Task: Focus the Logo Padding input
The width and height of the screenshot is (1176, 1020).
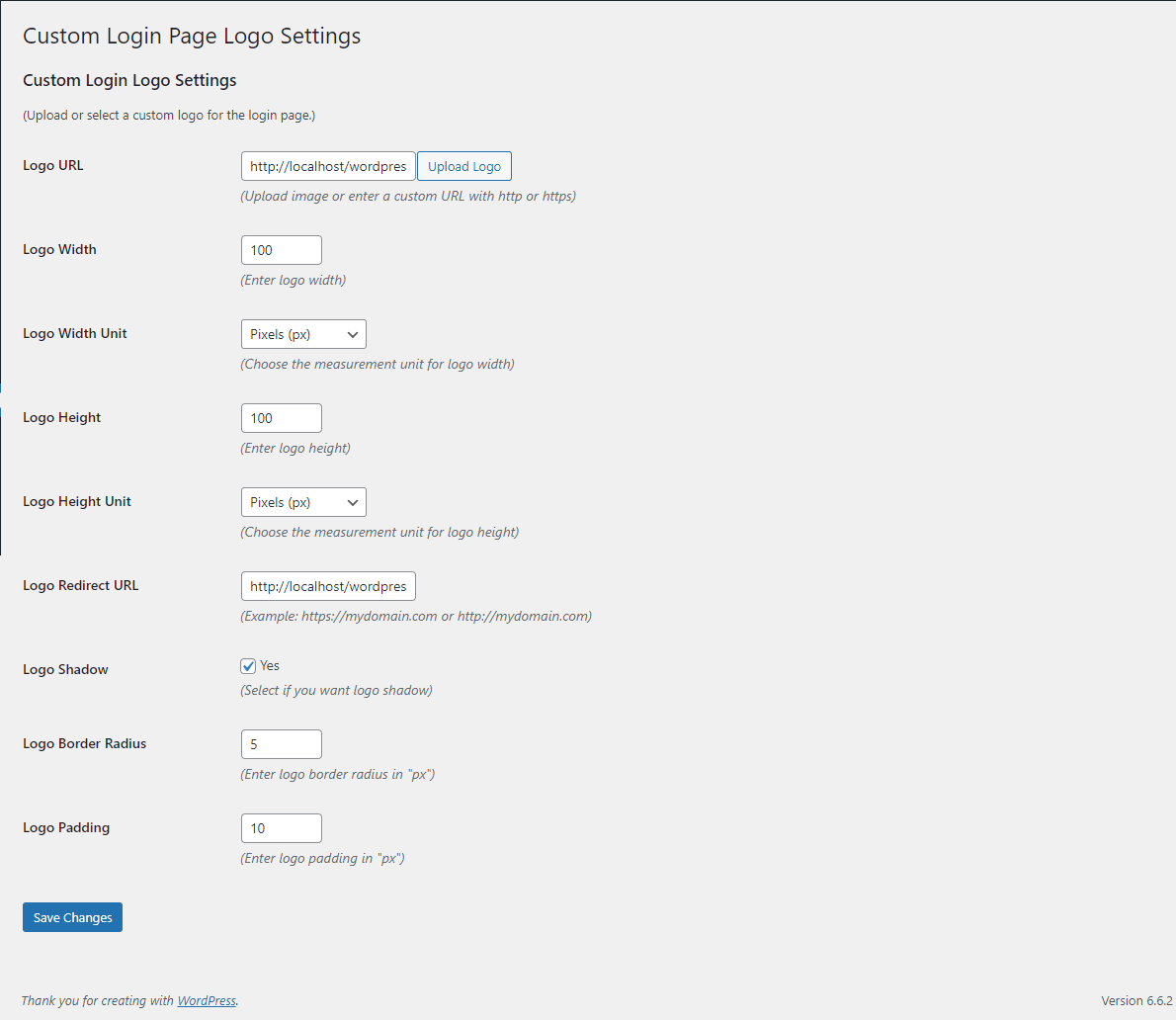Action: 281,827
